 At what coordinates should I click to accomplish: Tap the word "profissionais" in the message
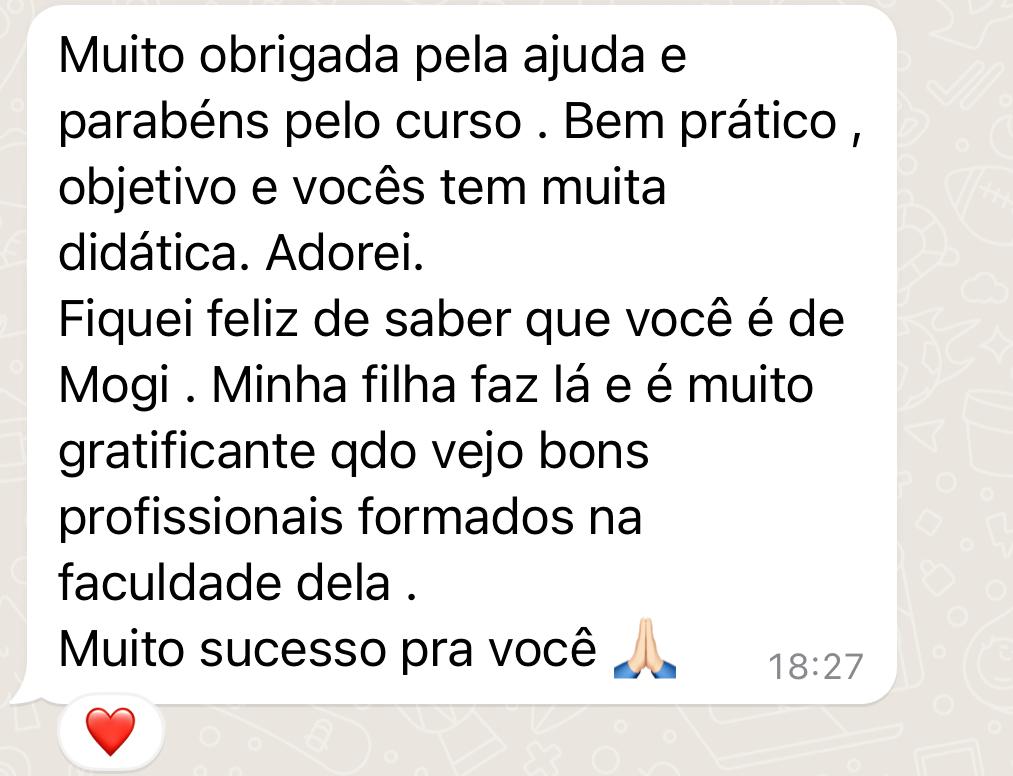click(201, 518)
